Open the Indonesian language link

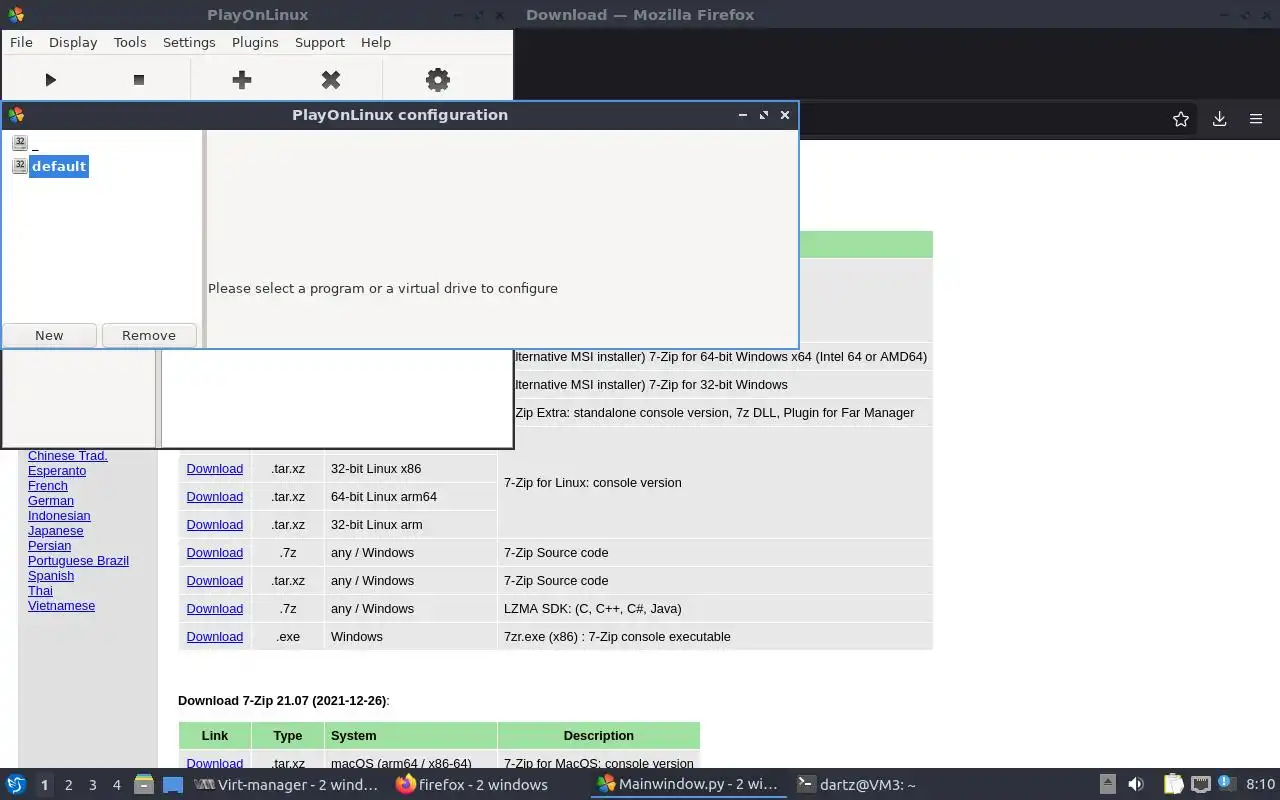[x=59, y=515]
